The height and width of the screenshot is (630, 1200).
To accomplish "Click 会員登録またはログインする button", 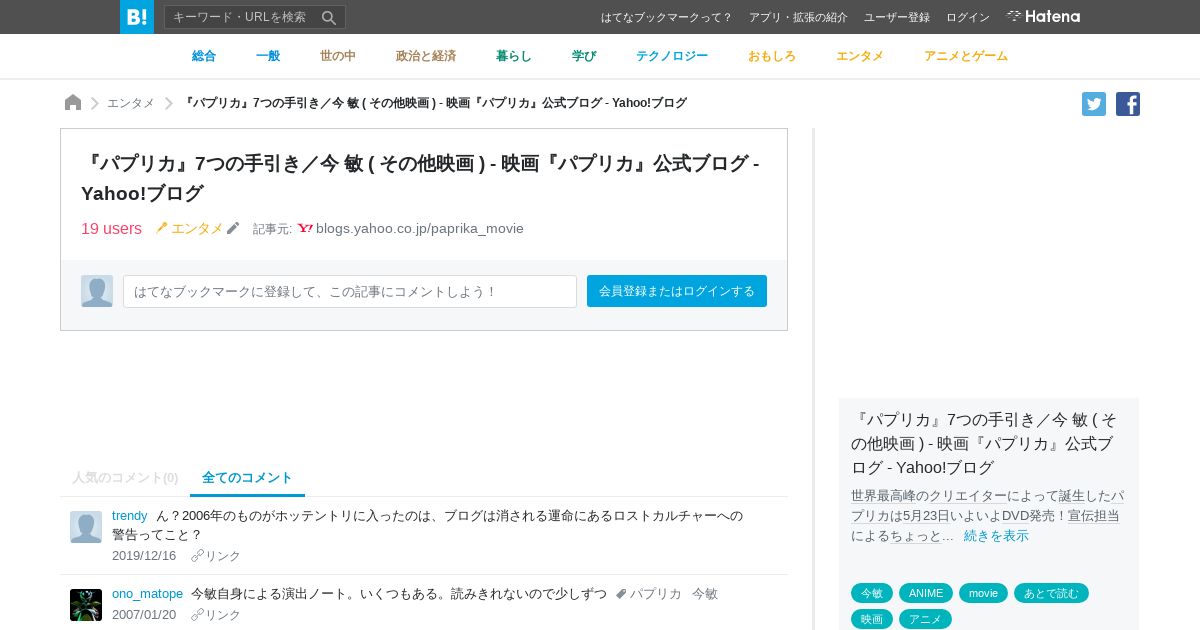I will pyautogui.click(x=677, y=291).
